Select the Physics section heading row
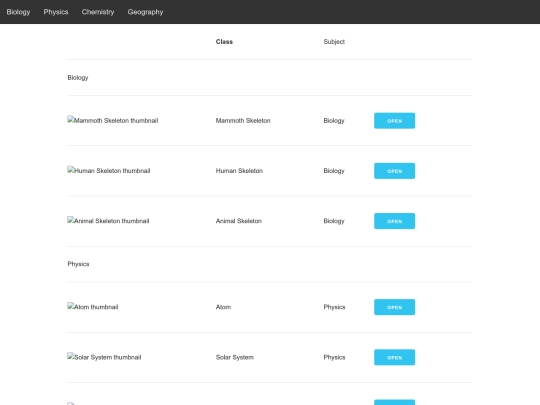Screen dimensions: 540x405 tap(270, 264)
